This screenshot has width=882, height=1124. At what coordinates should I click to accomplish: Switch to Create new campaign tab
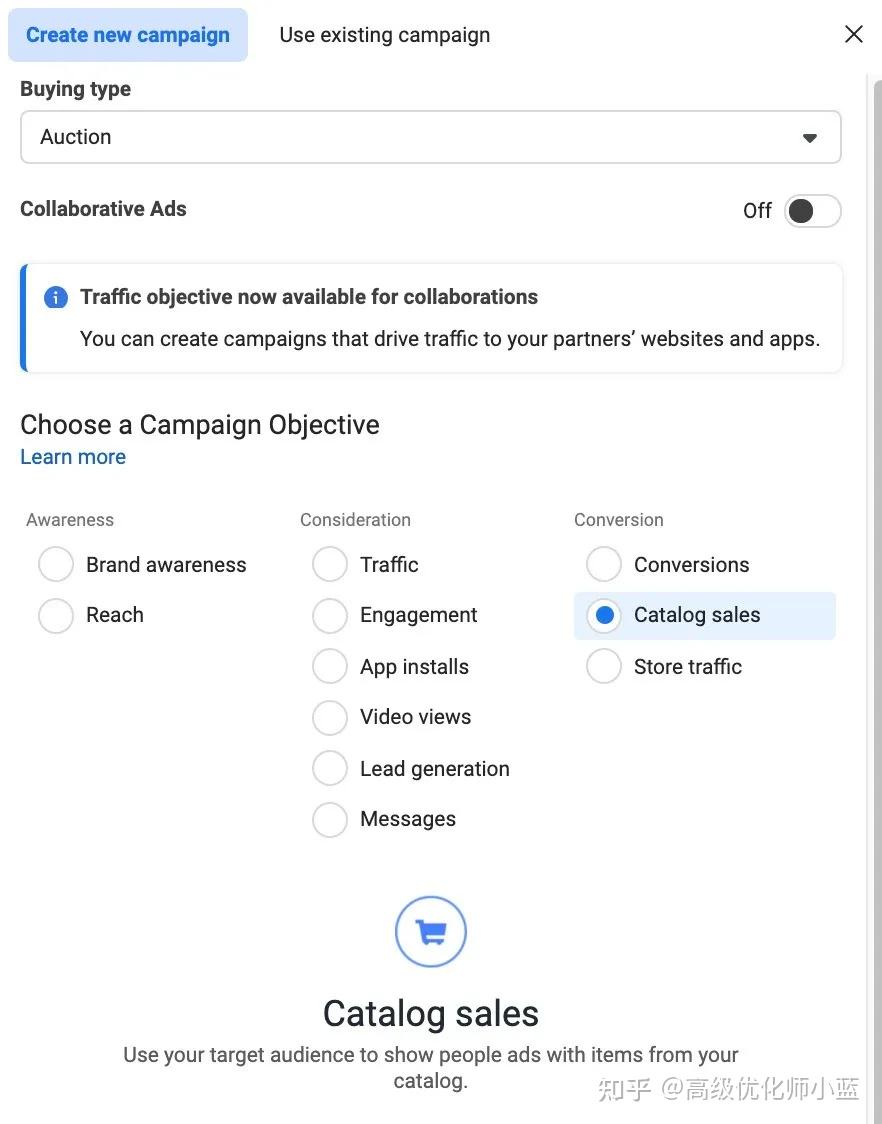128,34
